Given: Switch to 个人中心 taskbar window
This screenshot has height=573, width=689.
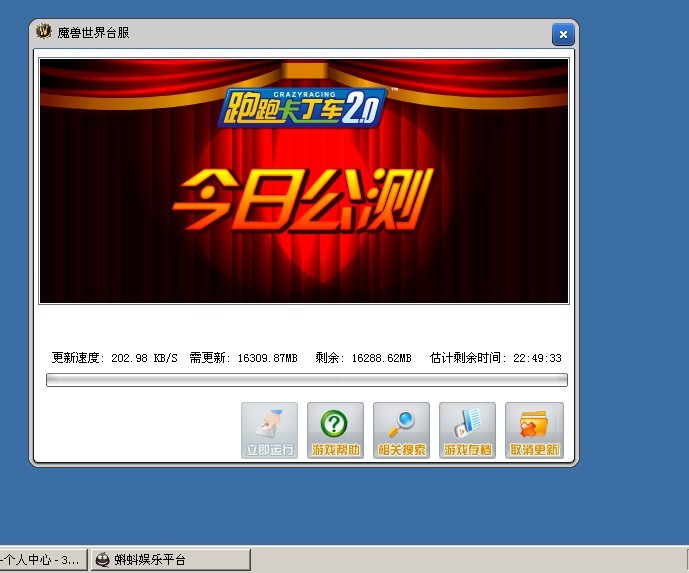Looking at the screenshot, I should pos(43,560).
